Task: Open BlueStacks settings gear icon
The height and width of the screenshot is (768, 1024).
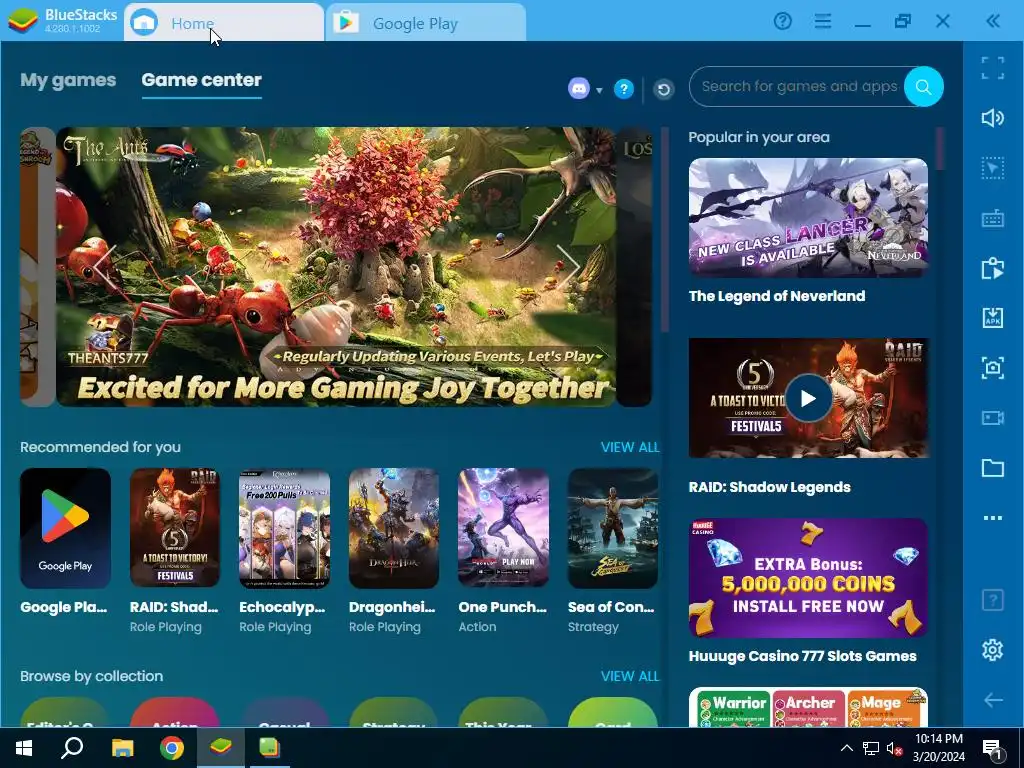Action: click(x=993, y=650)
